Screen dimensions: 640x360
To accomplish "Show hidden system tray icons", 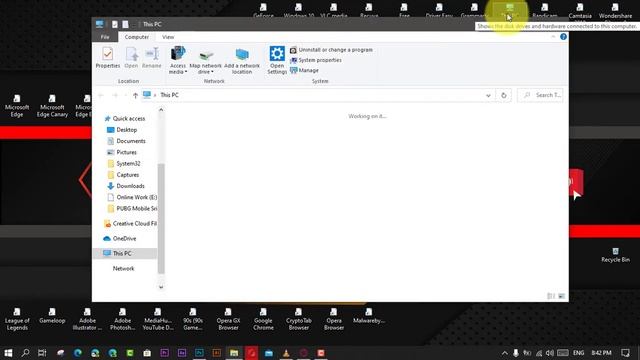I will (504, 353).
